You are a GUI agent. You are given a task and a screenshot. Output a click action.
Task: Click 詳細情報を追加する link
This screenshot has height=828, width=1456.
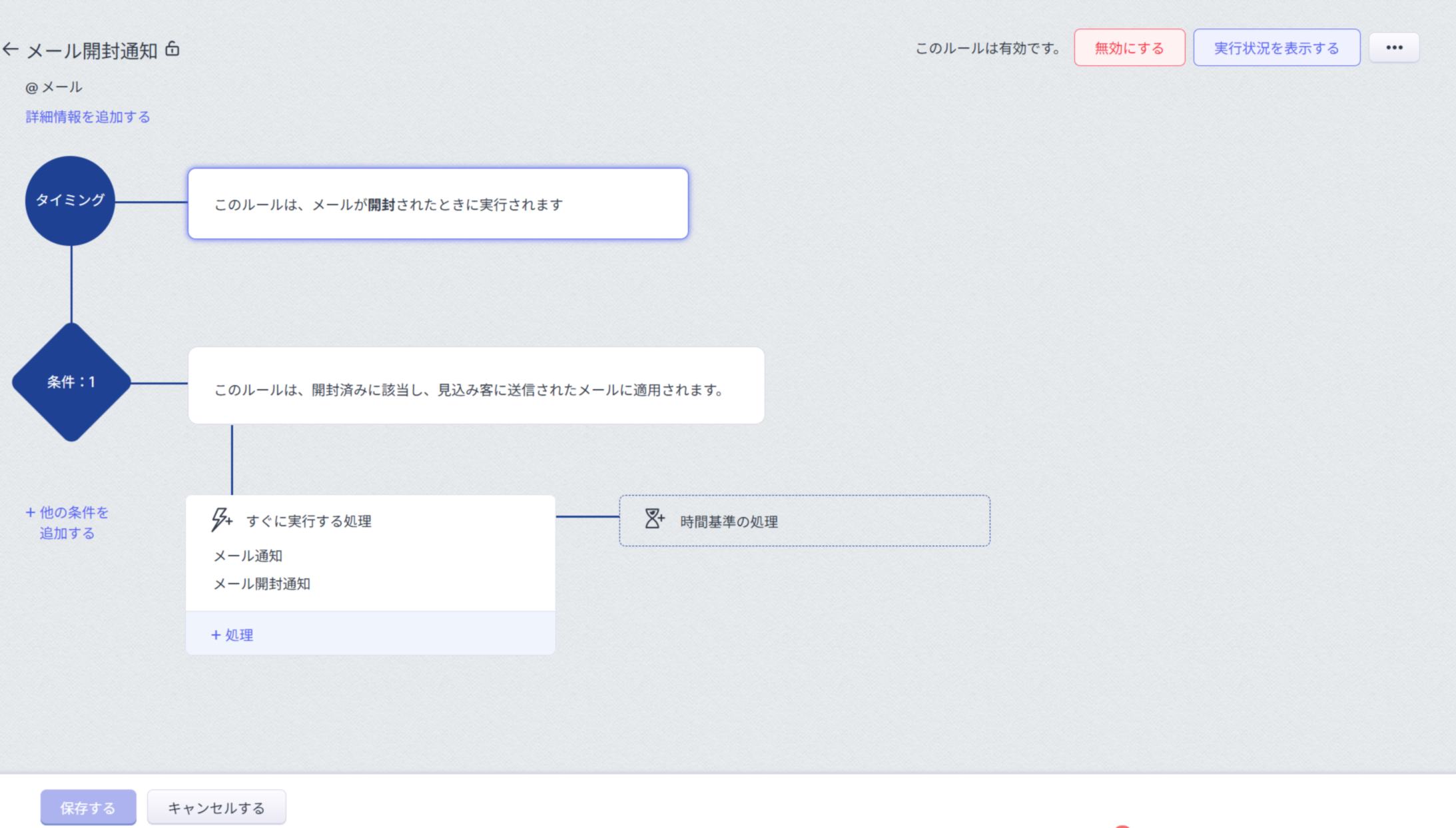click(88, 117)
